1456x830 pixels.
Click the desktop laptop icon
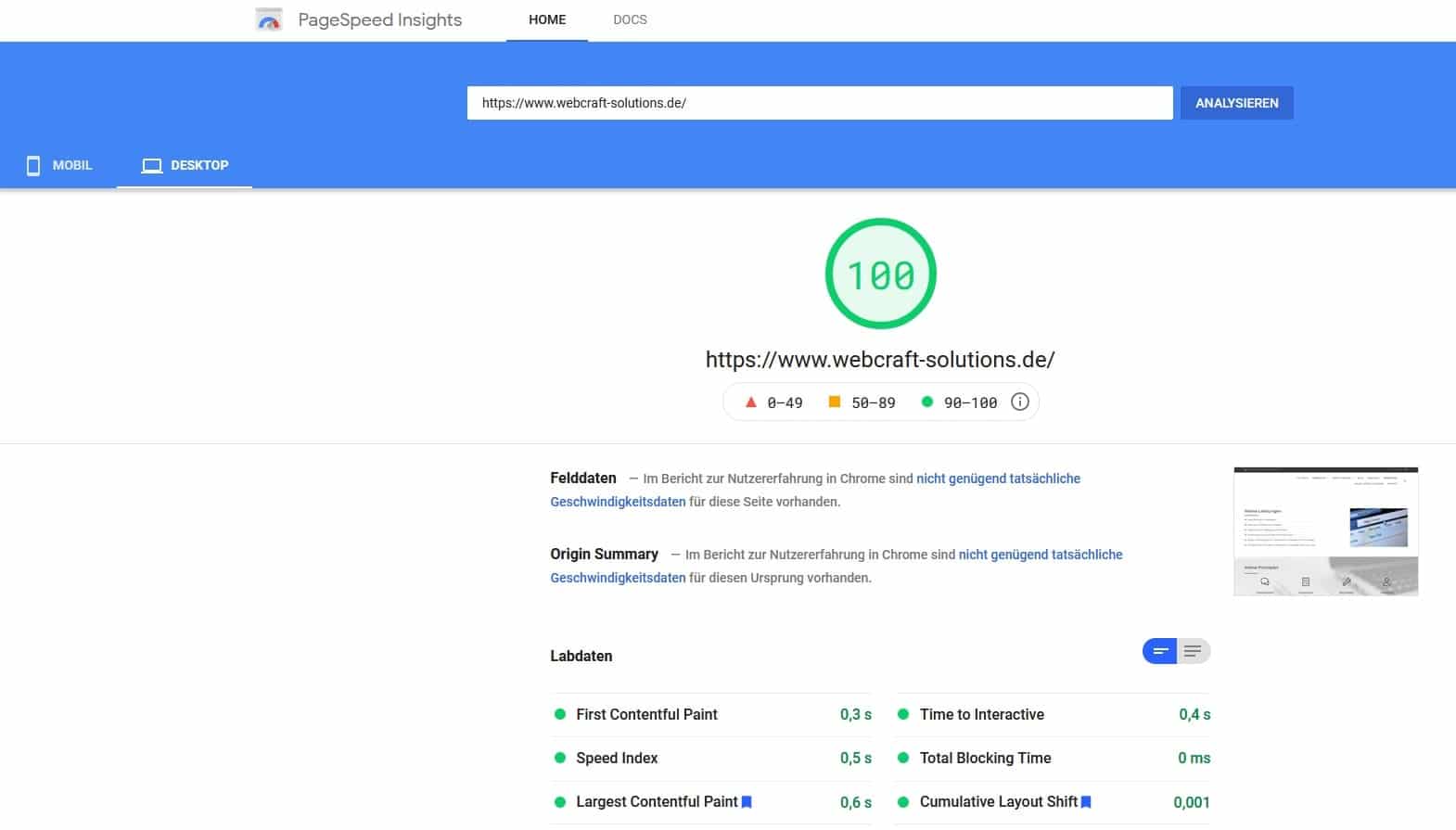[x=151, y=166]
